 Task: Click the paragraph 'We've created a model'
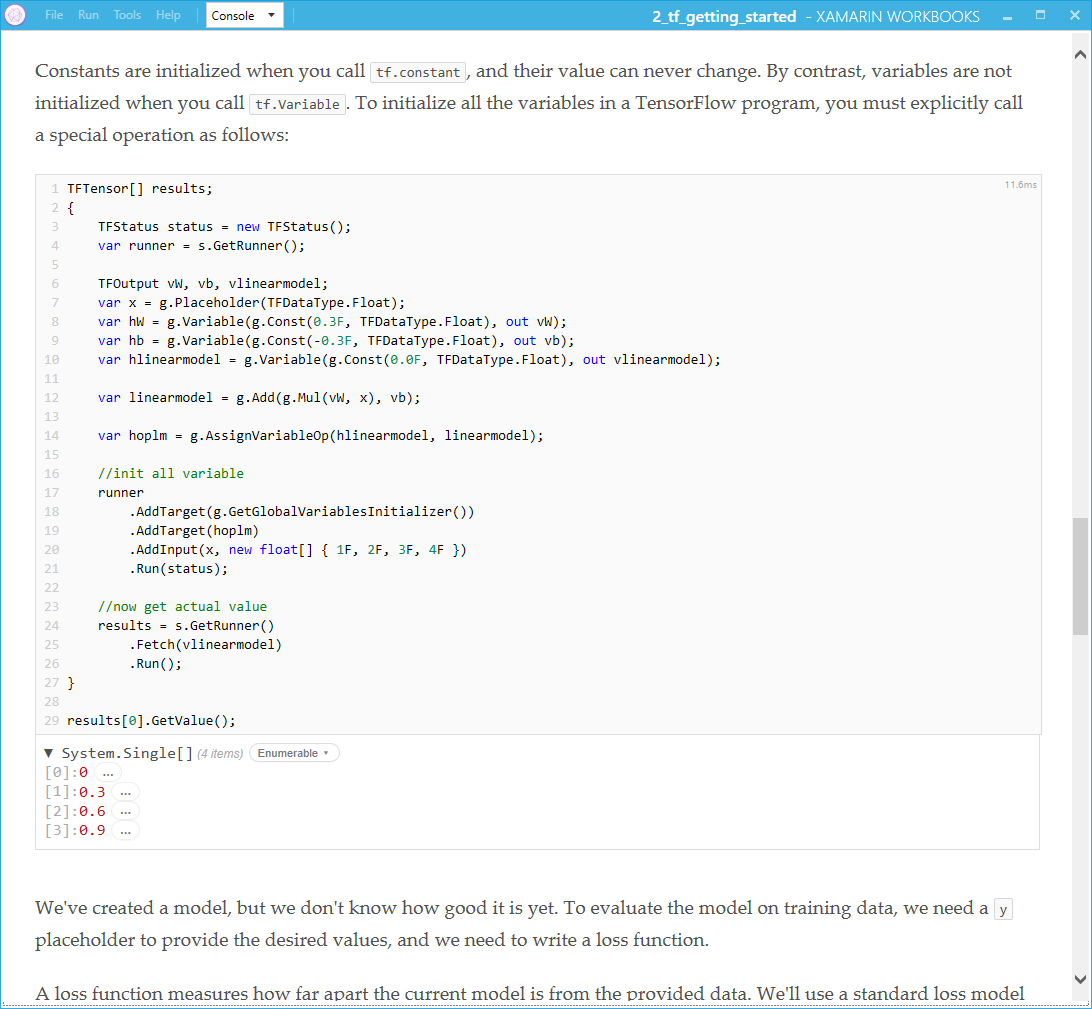523,924
